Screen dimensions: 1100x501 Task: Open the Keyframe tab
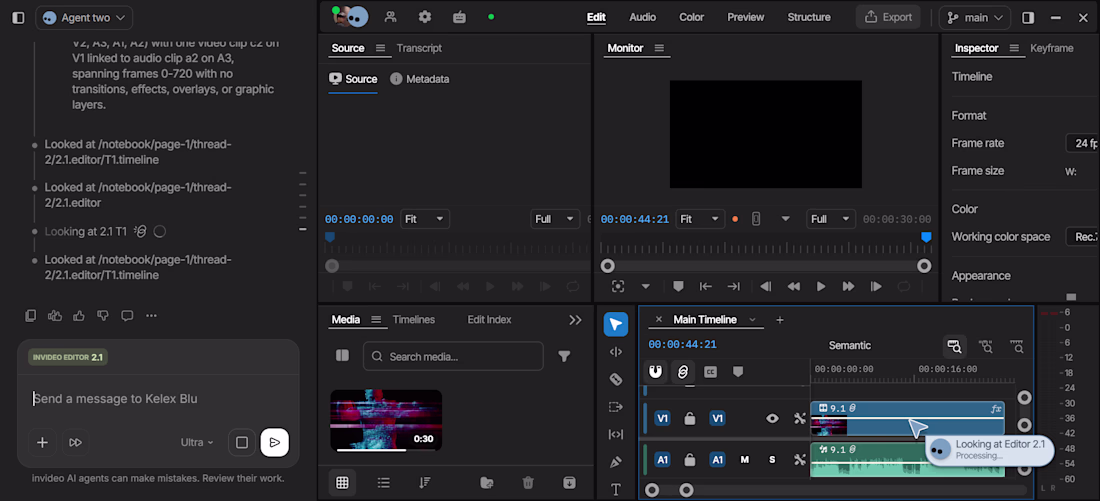pyautogui.click(x=1052, y=48)
